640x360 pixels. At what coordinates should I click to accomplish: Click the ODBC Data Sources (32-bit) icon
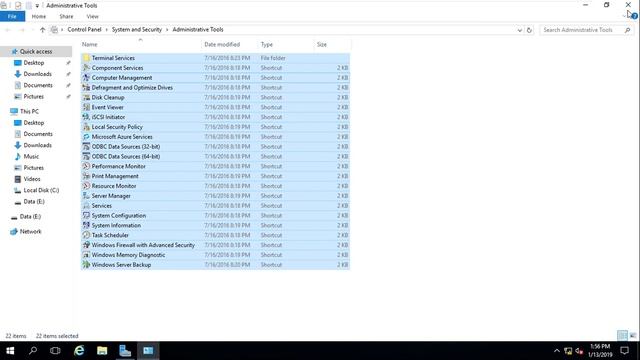click(x=86, y=147)
